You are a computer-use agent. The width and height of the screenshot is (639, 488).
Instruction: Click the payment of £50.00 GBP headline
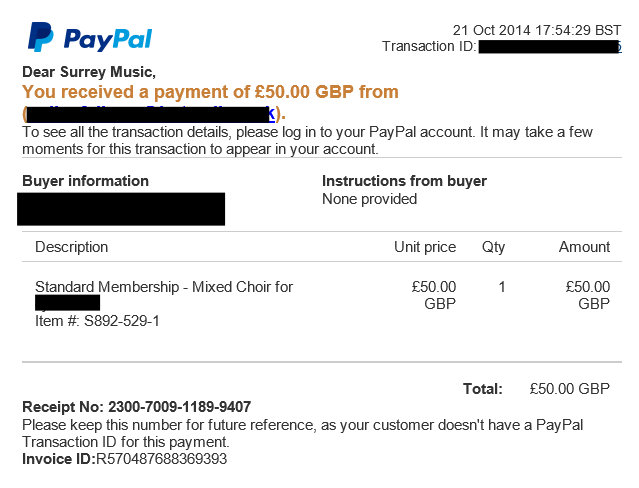210,92
